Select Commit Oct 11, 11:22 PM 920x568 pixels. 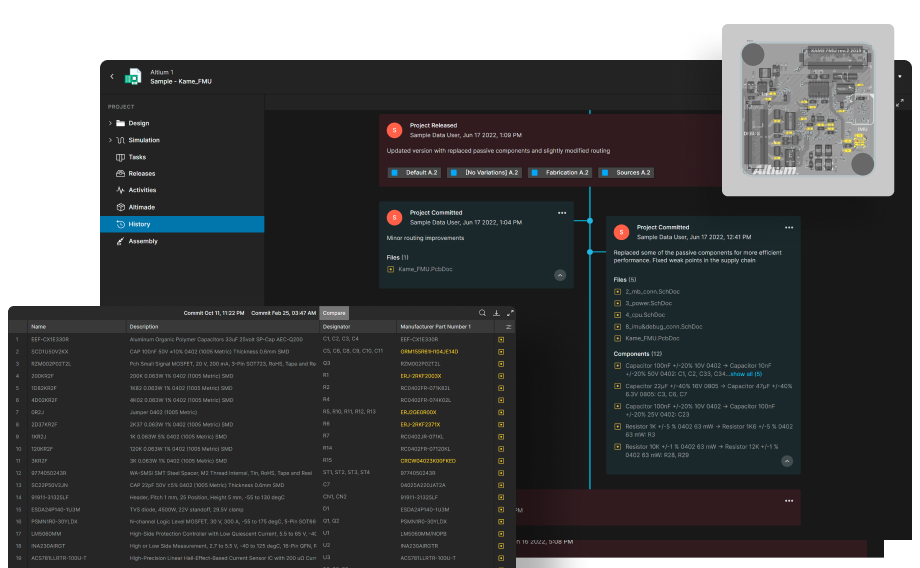coord(214,313)
